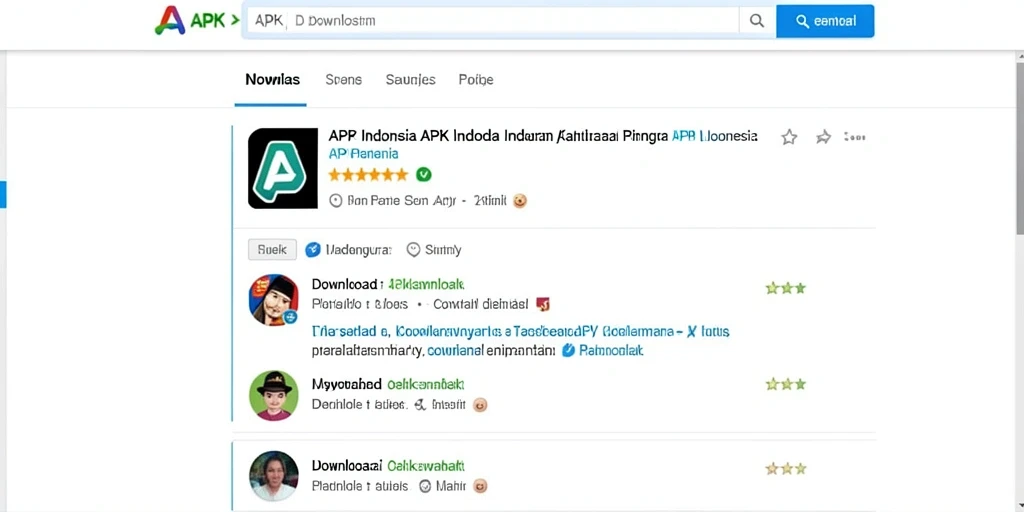Click the avatar with green hat
Viewport: 1024px width, 512px height.
pyautogui.click(x=274, y=395)
